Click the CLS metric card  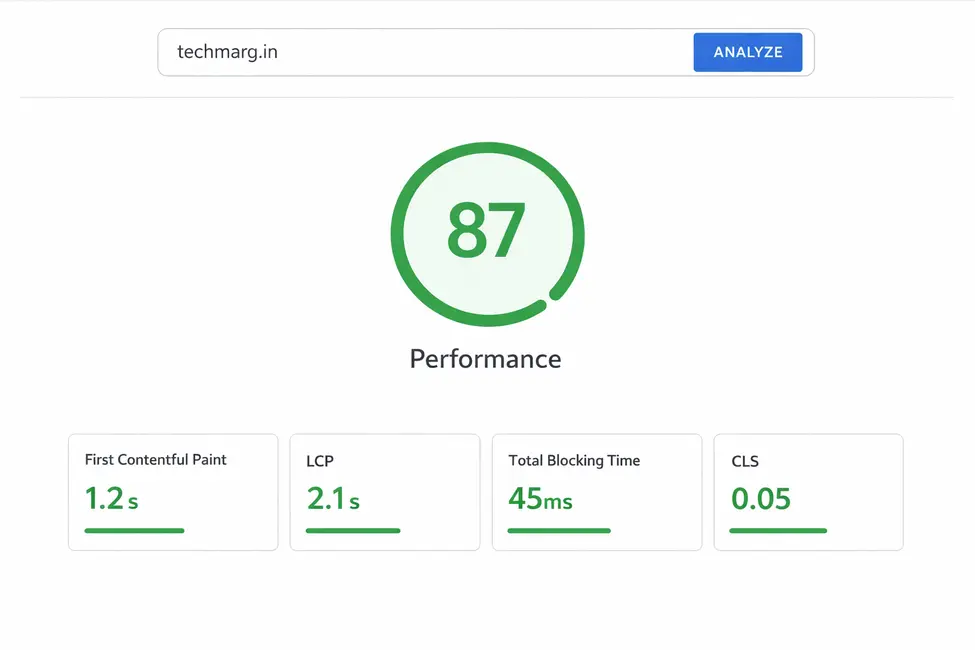pos(808,492)
